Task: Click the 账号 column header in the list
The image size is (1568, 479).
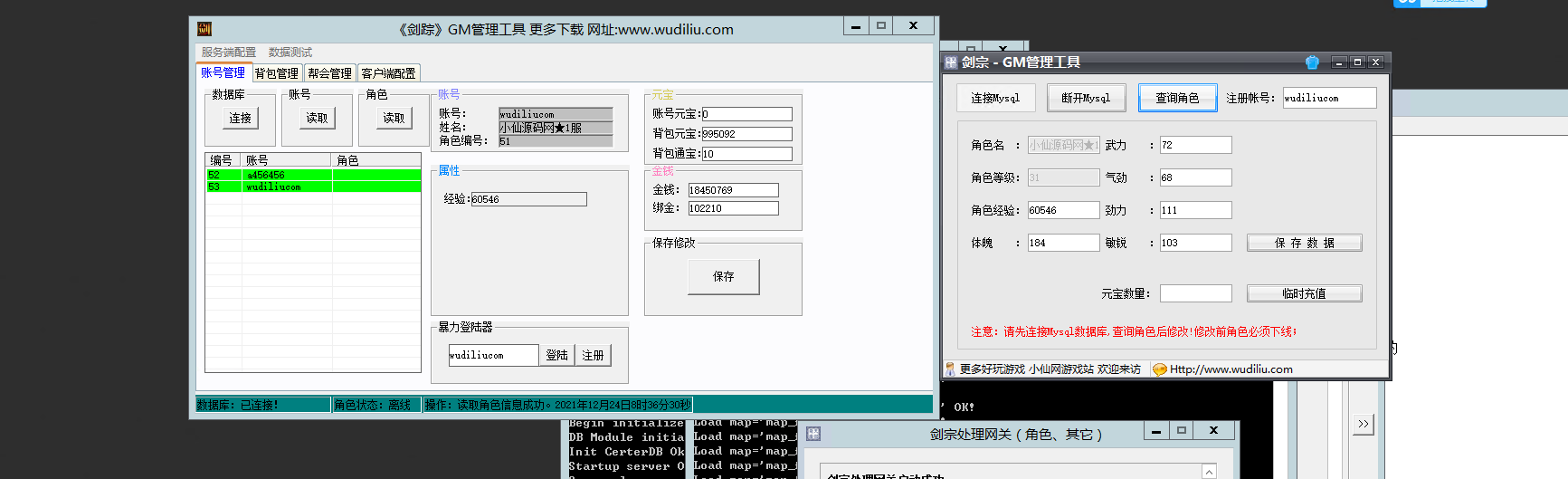Action: [287, 160]
